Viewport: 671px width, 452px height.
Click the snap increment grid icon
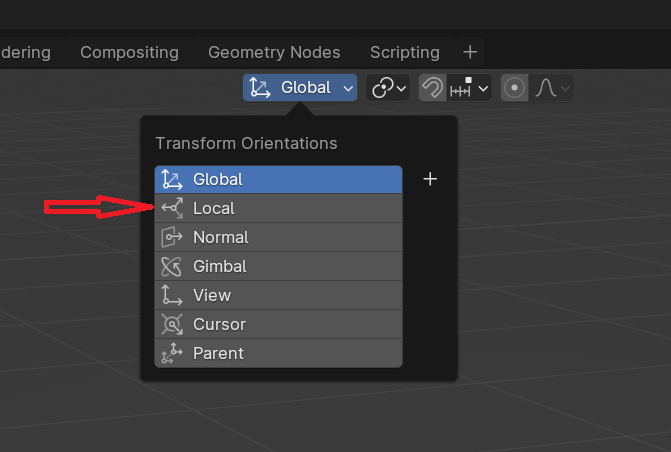pos(461,87)
